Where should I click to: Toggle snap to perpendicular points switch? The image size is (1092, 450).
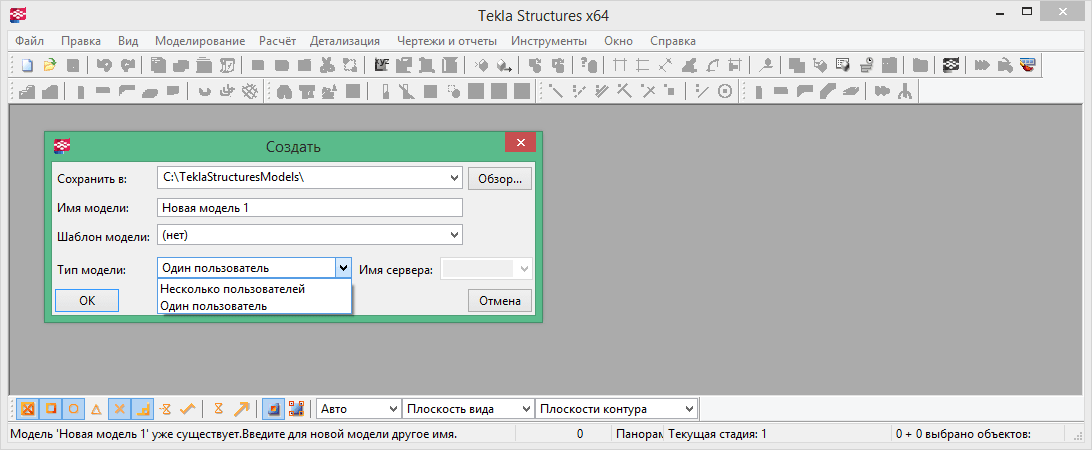click(143, 408)
